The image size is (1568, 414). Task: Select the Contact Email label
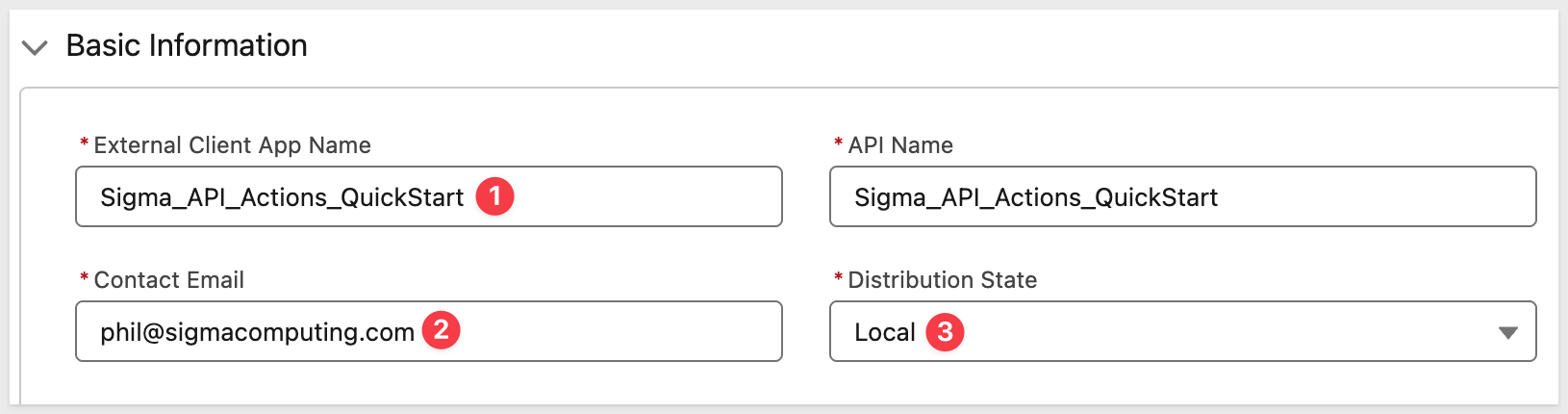click(x=169, y=280)
